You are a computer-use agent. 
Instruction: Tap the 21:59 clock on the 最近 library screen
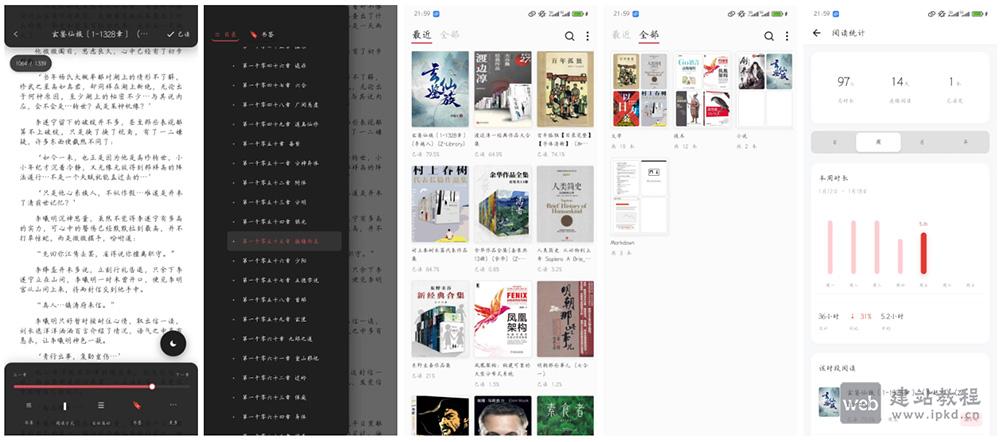(422, 13)
